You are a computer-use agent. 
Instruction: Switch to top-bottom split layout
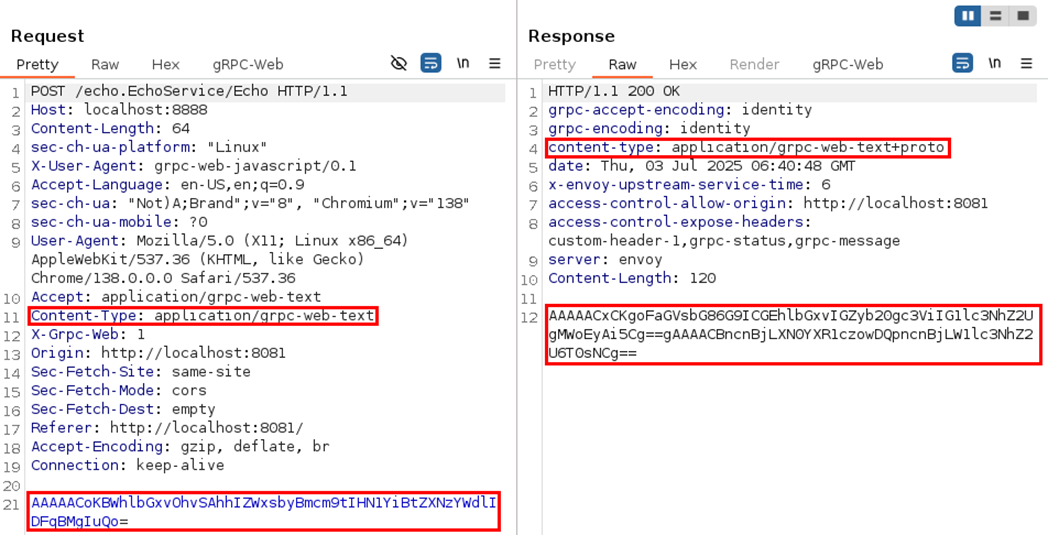pyautogui.click(x=995, y=16)
